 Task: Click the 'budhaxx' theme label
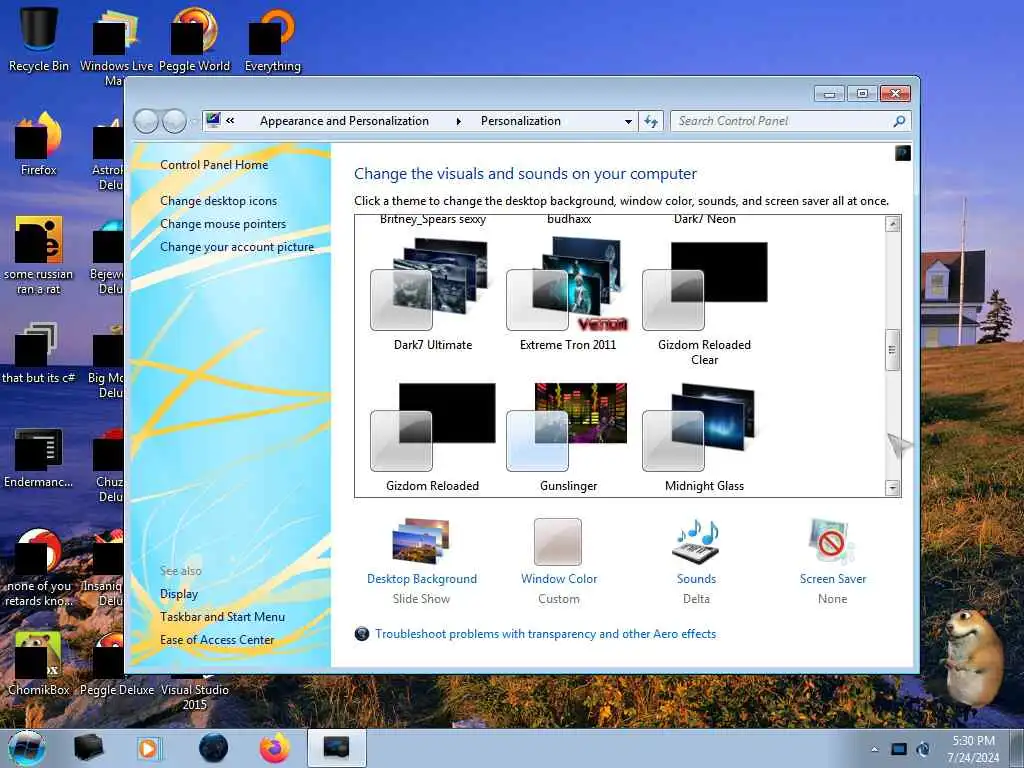pos(569,219)
